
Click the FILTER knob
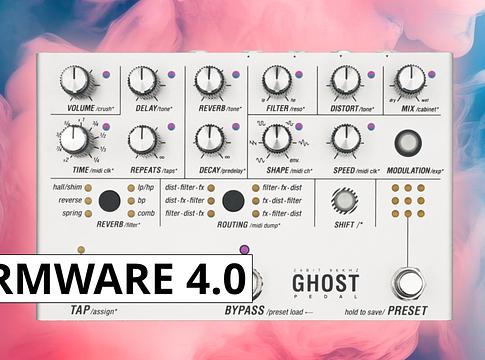pos(276,80)
